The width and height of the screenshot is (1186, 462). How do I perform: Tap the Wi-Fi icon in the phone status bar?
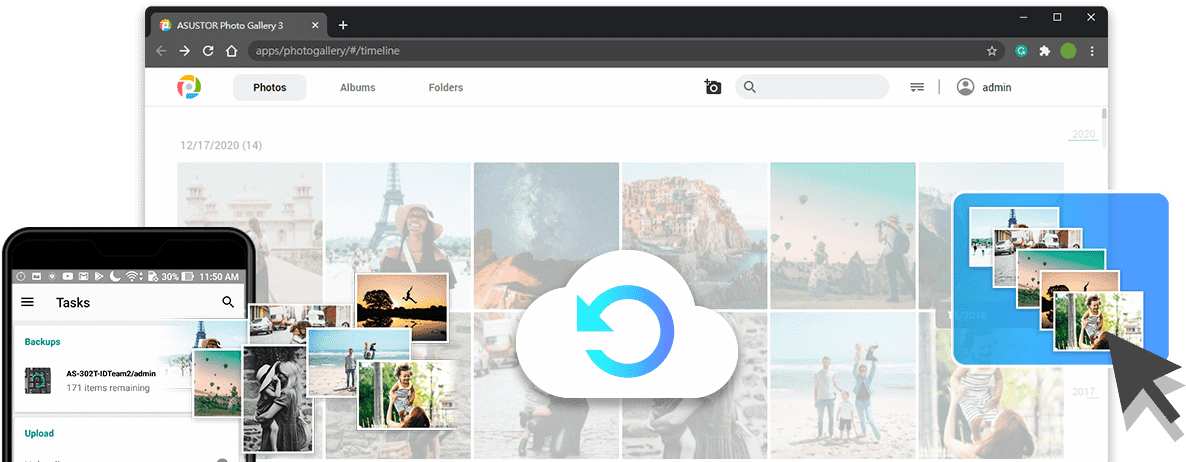pyautogui.click(x=134, y=276)
